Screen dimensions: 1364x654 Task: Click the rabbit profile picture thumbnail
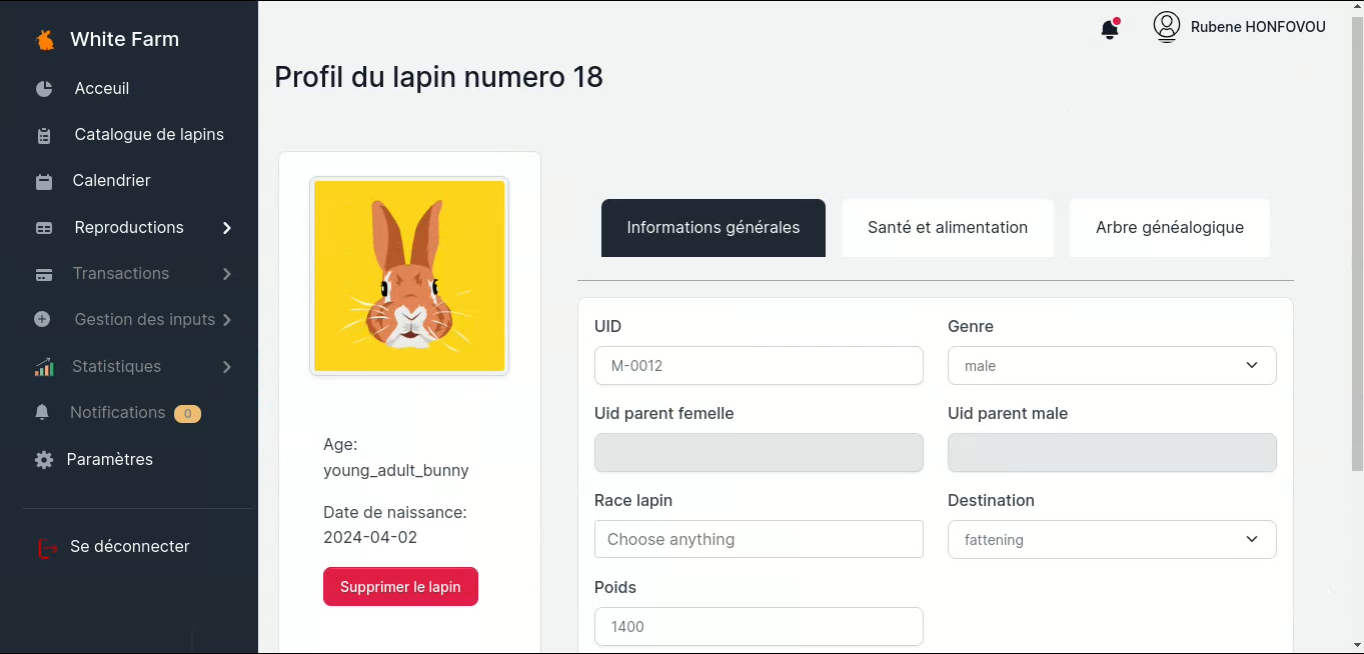(409, 276)
